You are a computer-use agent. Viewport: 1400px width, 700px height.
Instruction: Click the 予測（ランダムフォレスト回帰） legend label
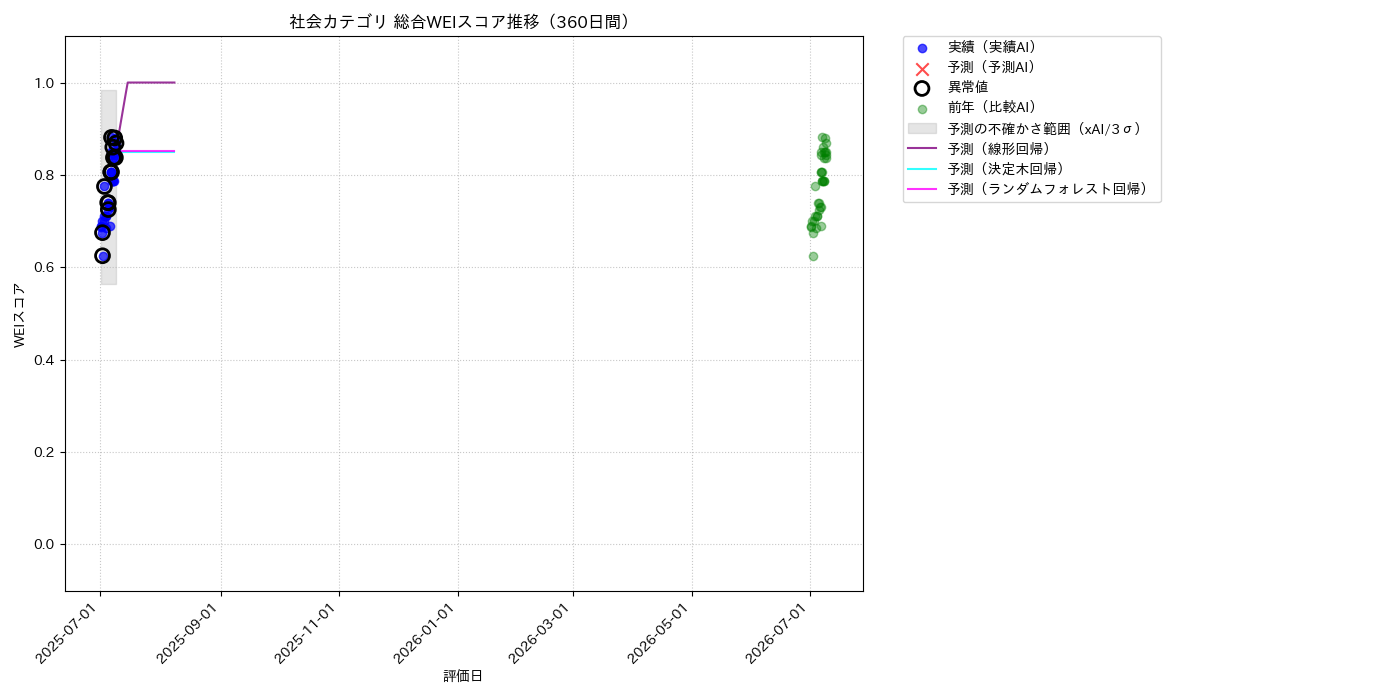click(1048, 188)
